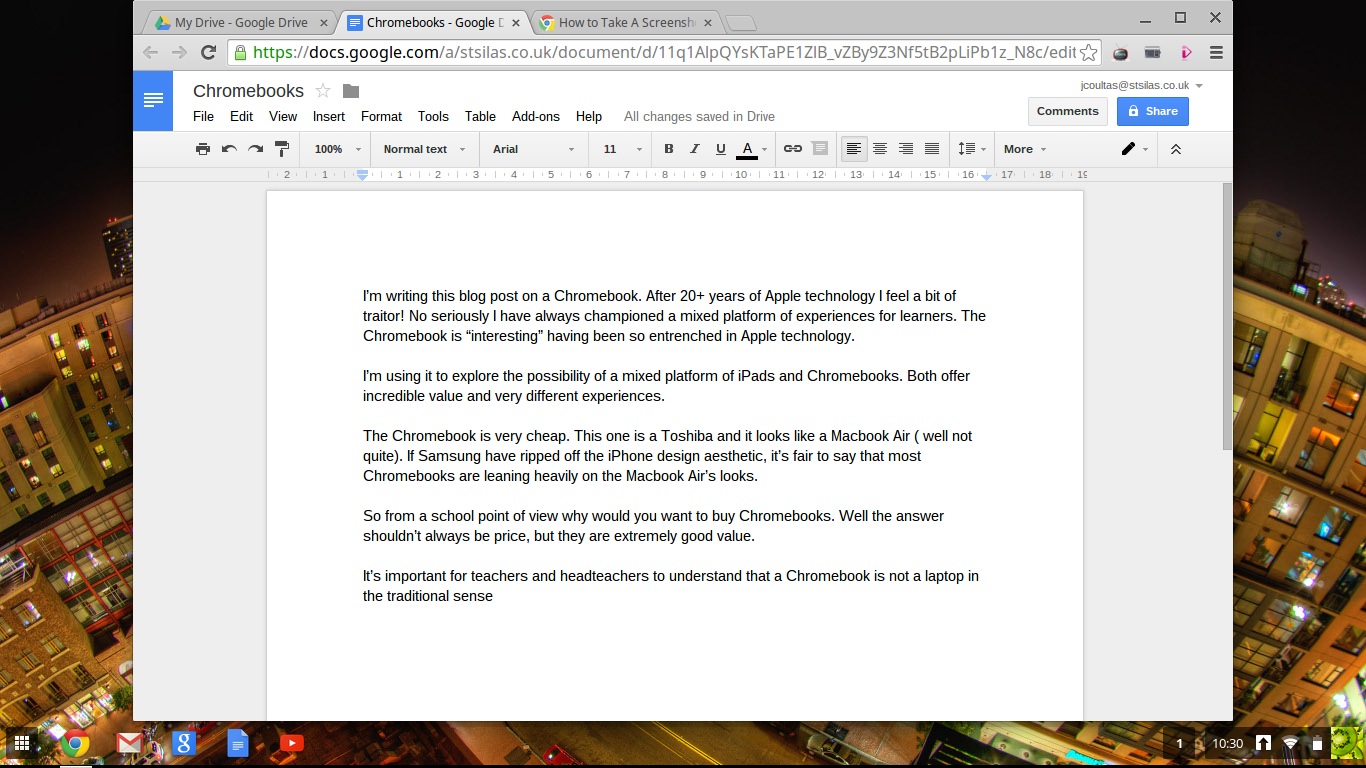Go back in browser history
This screenshot has width=1366, height=768.
[x=150, y=52]
